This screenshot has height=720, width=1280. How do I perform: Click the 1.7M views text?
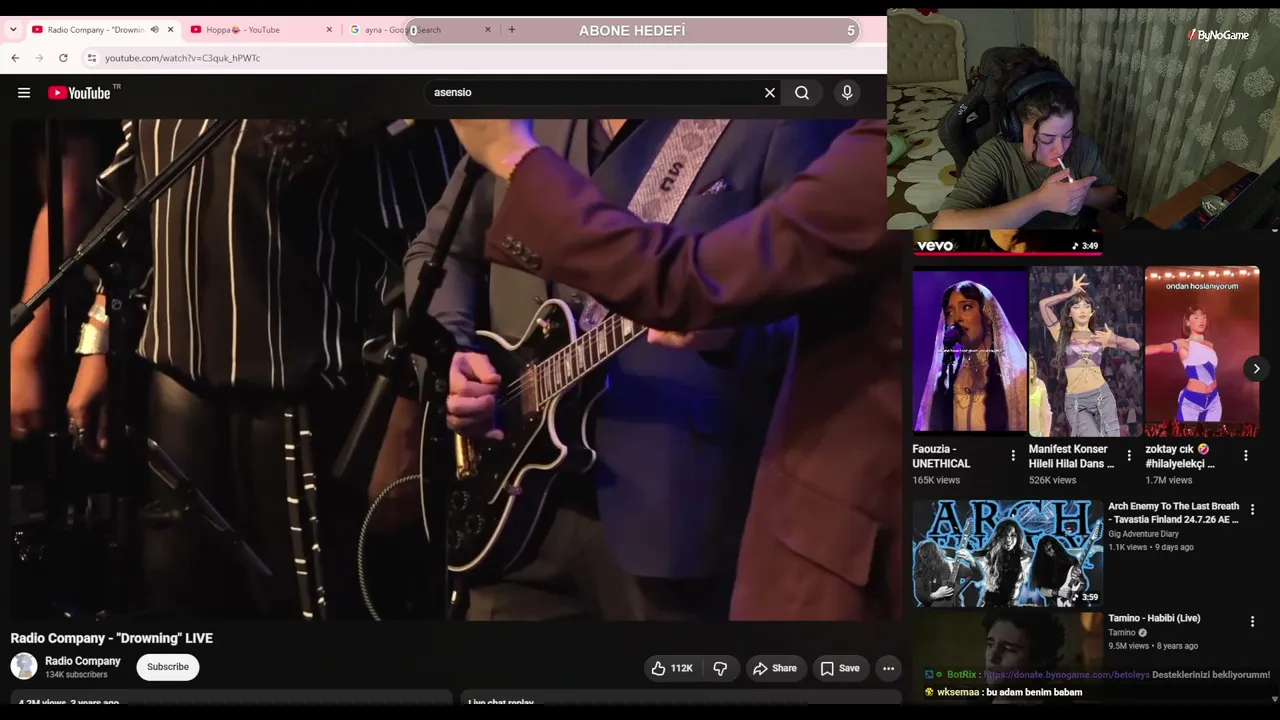click(1169, 480)
